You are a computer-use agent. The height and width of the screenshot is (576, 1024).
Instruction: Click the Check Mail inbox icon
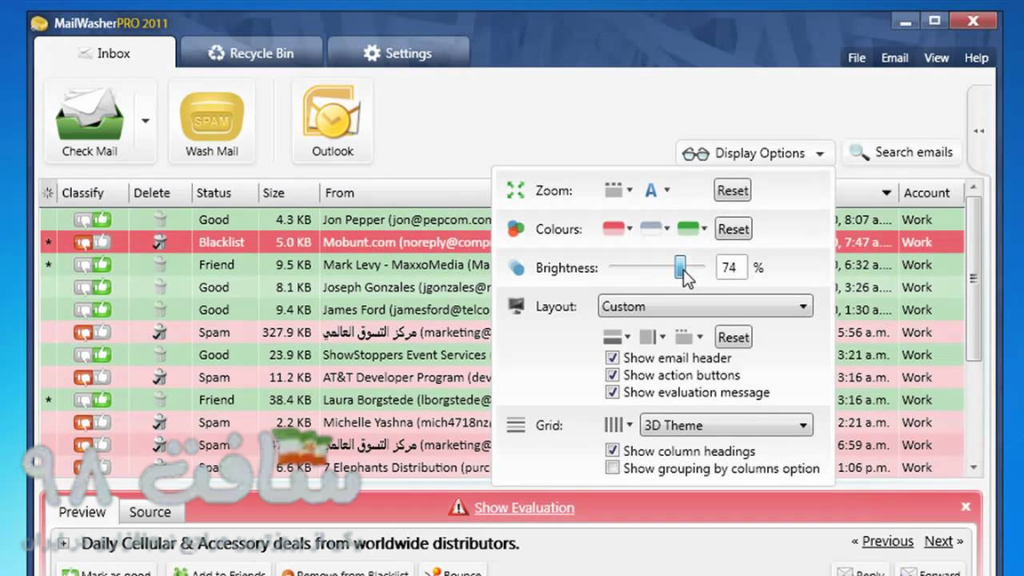[89, 114]
